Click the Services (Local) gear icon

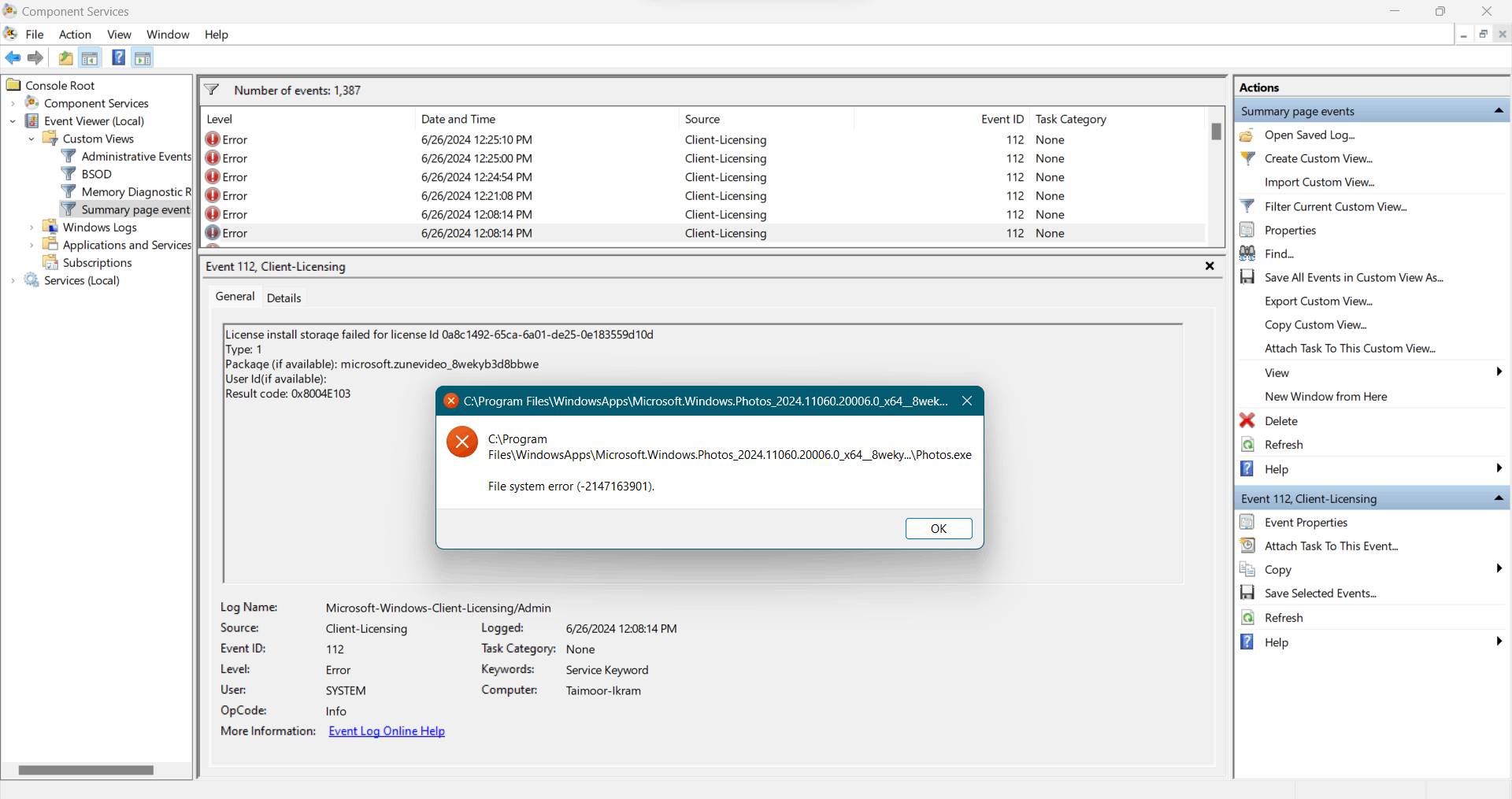point(31,280)
